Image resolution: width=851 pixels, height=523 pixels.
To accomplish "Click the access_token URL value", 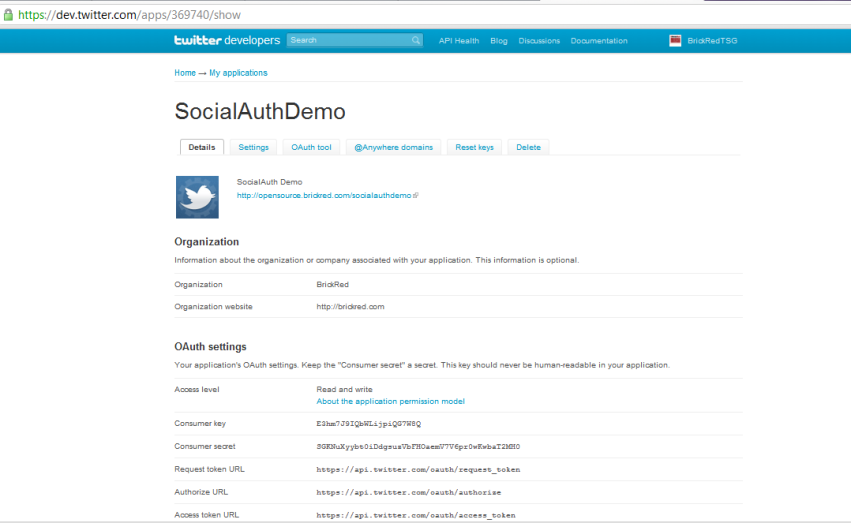I will pyautogui.click(x=416, y=515).
